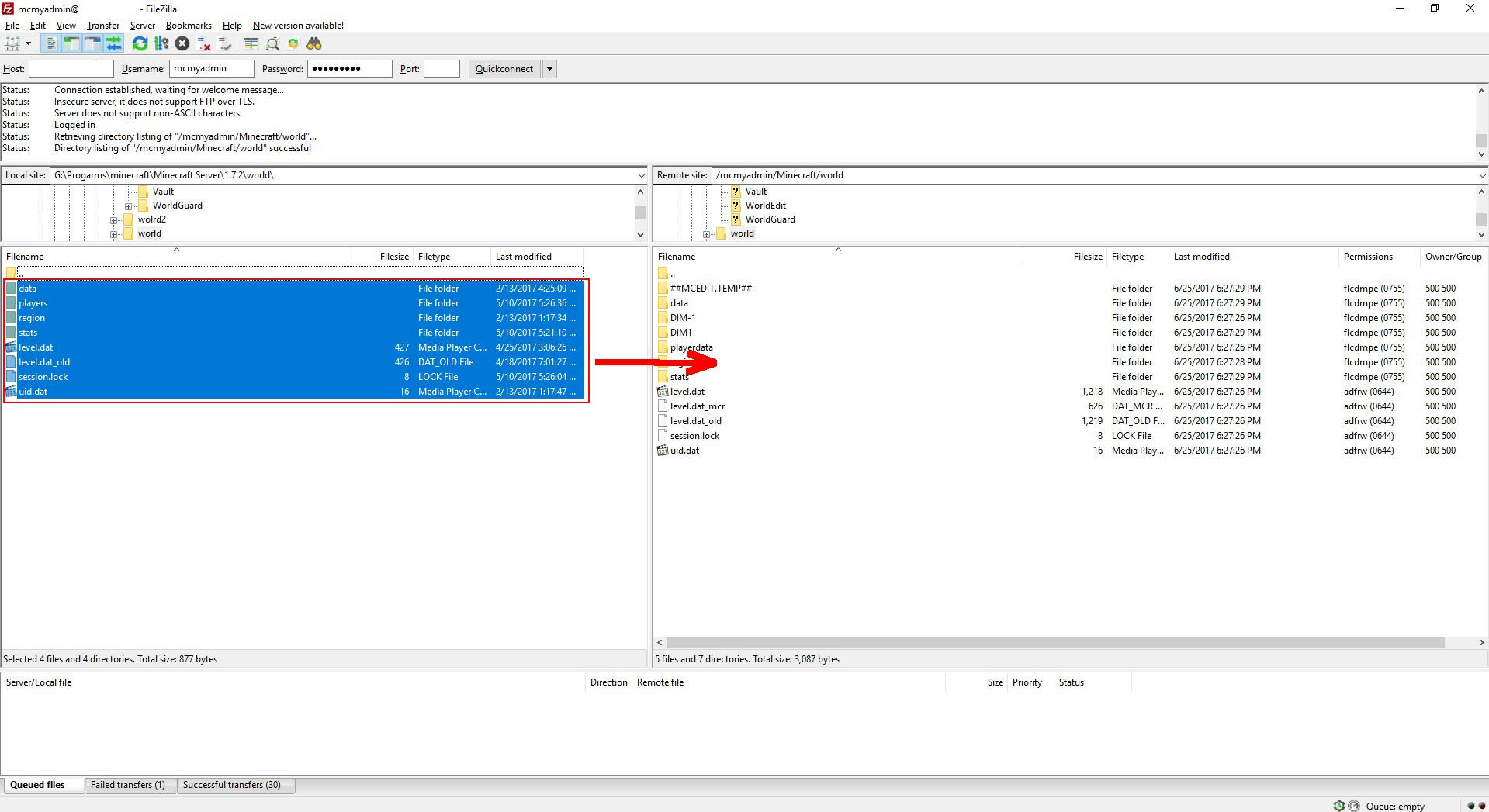1489x812 pixels.
Task: Expand local wolrd2 tree node
Action: pyautogui.click(x=114, y=220)
